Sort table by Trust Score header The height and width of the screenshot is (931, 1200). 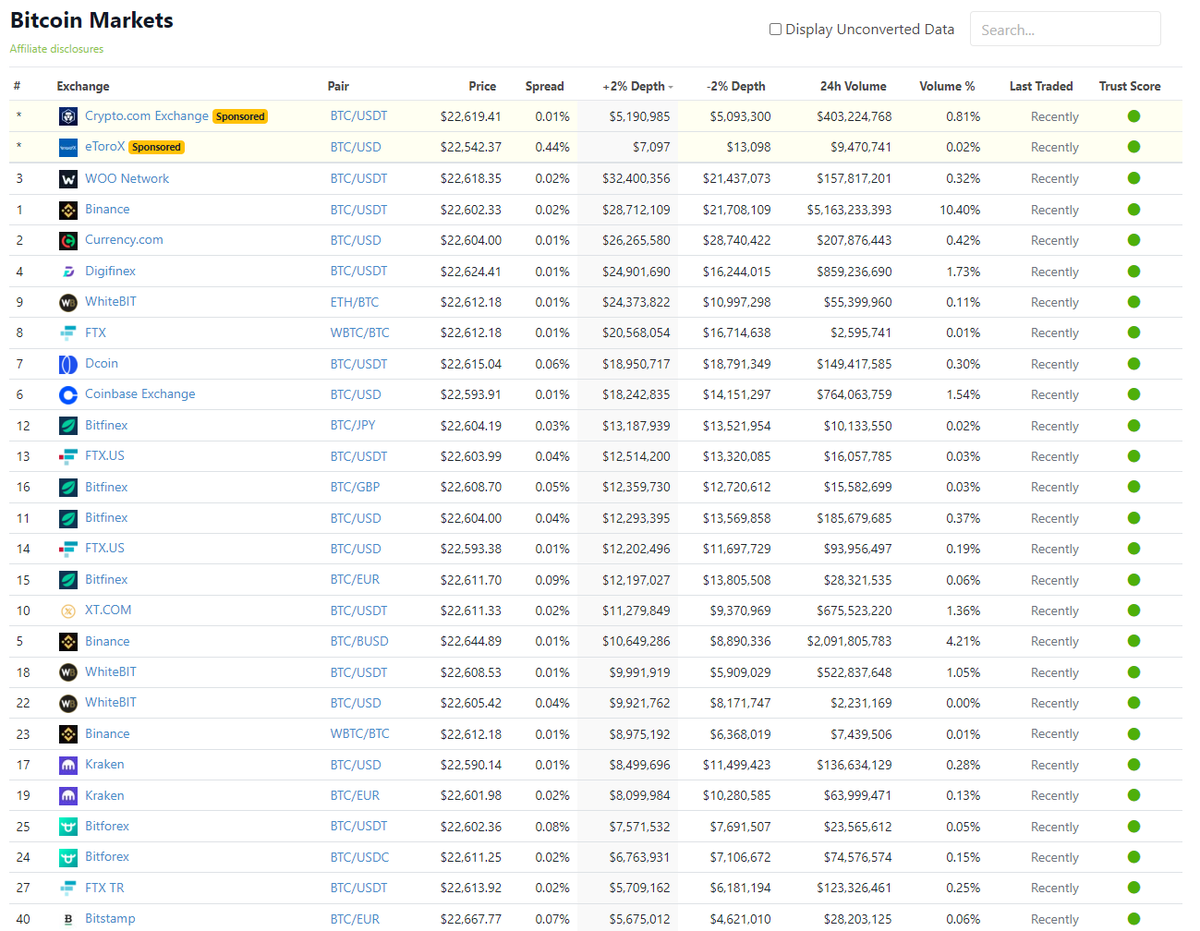click(x=1130, y=86)
